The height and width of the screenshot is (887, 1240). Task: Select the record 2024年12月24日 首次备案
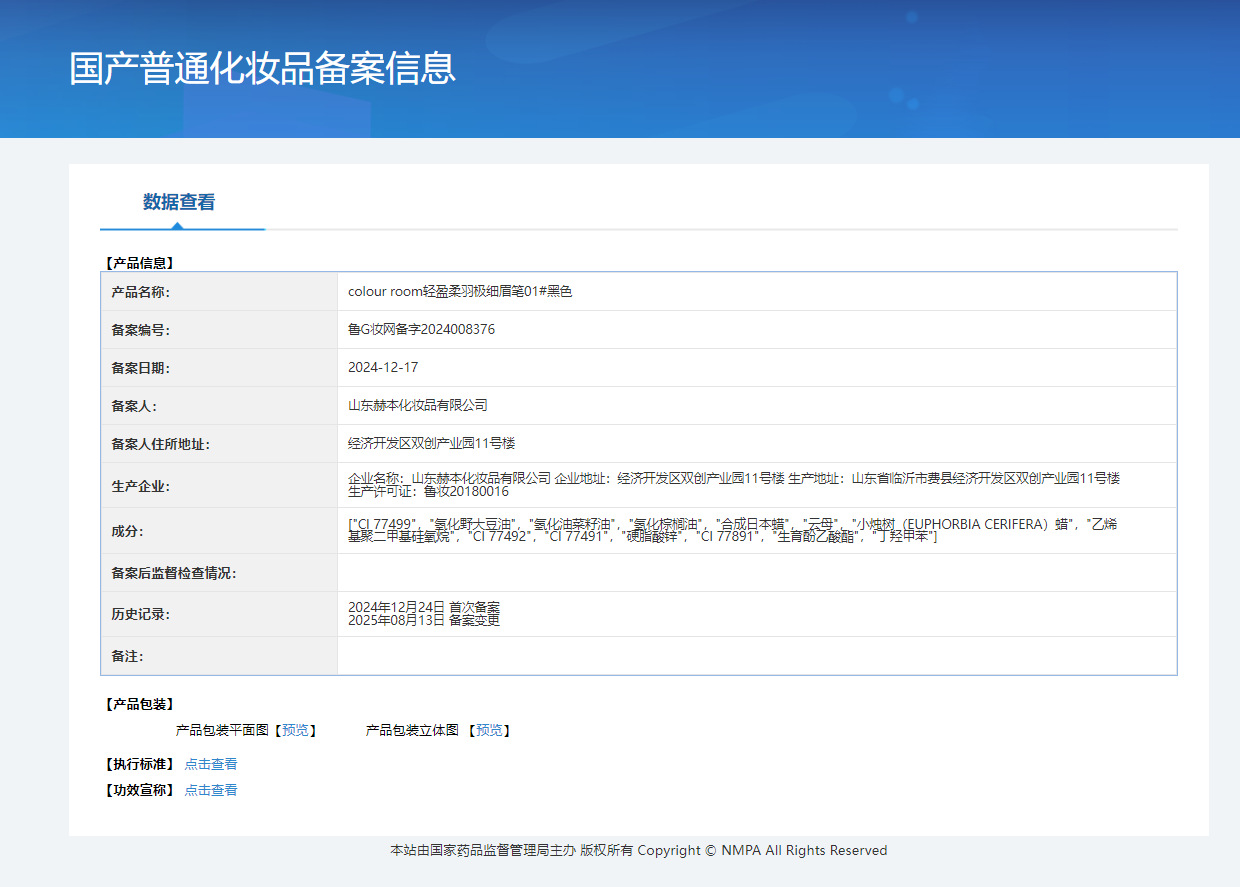pos(424,608)
